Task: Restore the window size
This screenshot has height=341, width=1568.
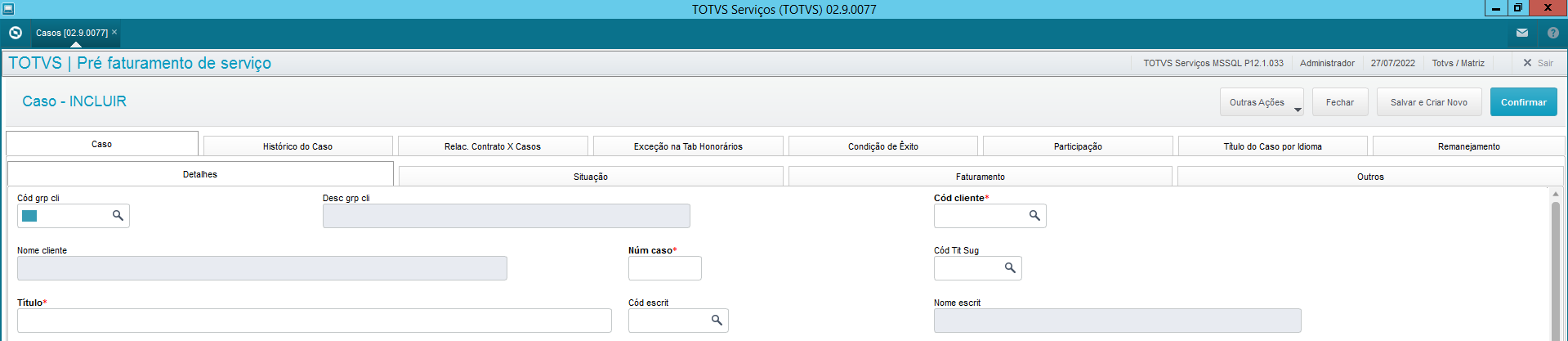Action: 1518,8
